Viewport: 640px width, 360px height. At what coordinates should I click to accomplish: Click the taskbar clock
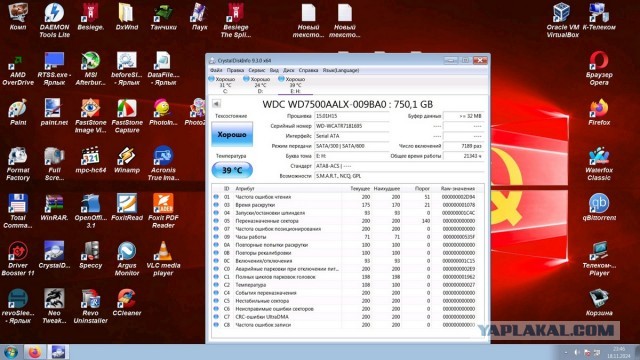[x=619, y=352]
